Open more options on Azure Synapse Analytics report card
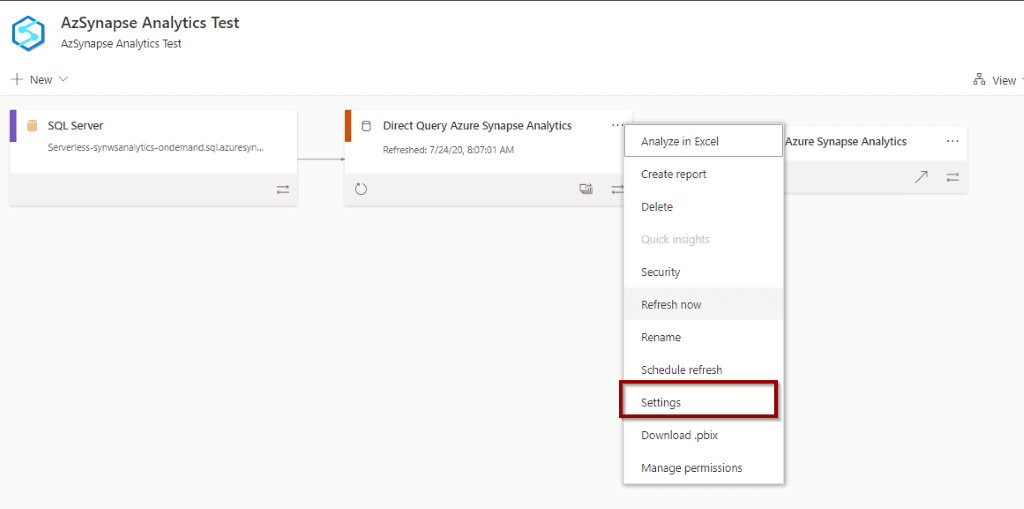Viewport: 1024px width, 509px height. [x=953, y=141]
